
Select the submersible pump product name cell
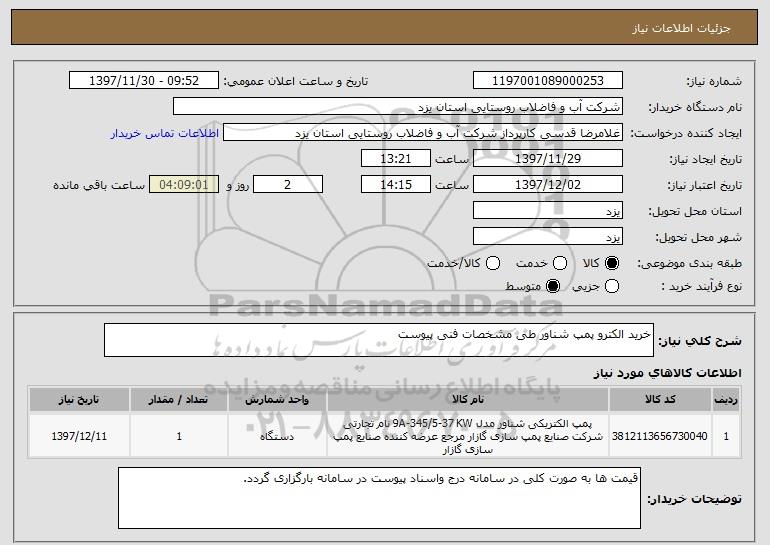click(468, 436)
